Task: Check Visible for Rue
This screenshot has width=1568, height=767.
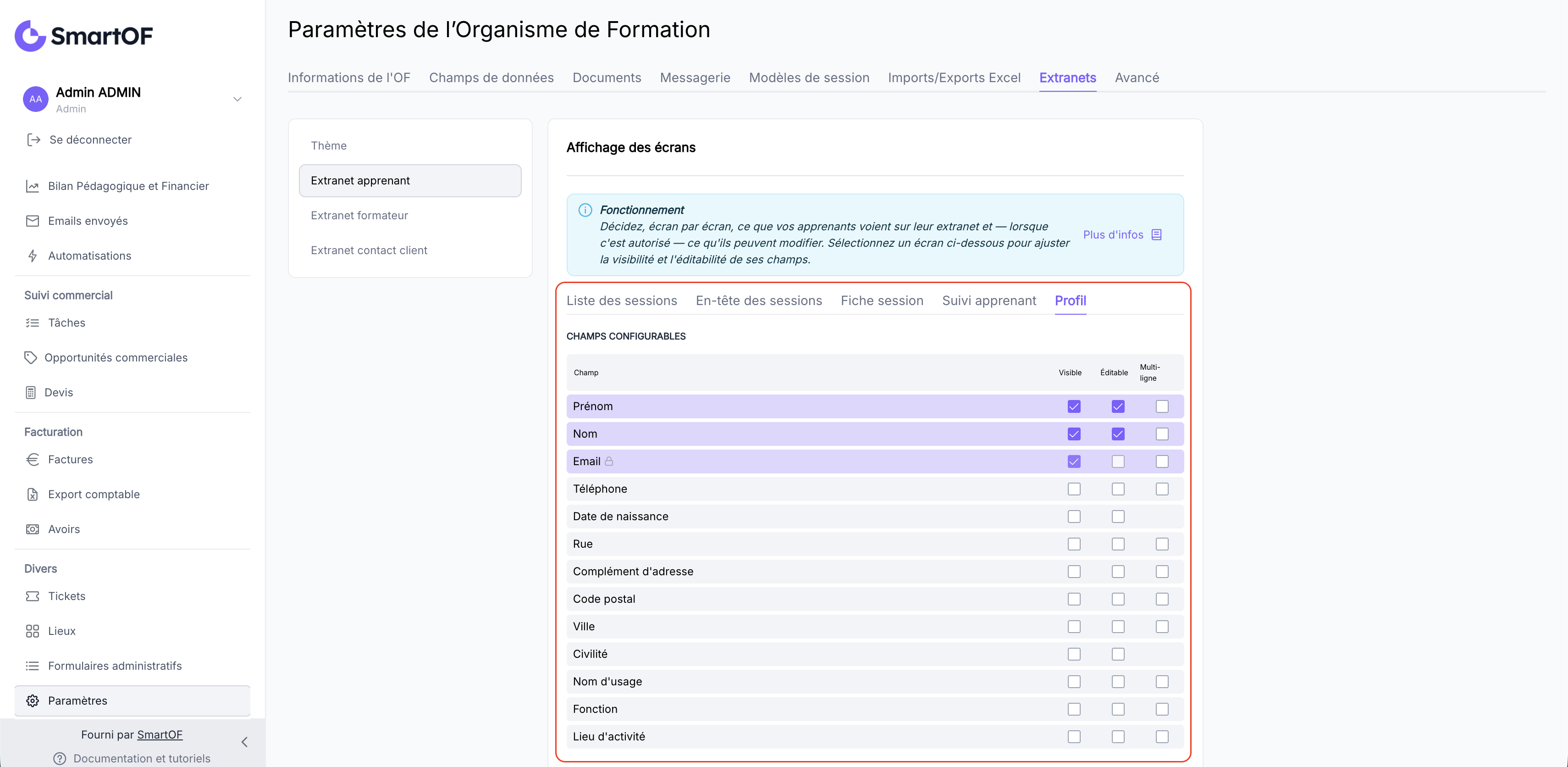Action: coord(1074,544)
